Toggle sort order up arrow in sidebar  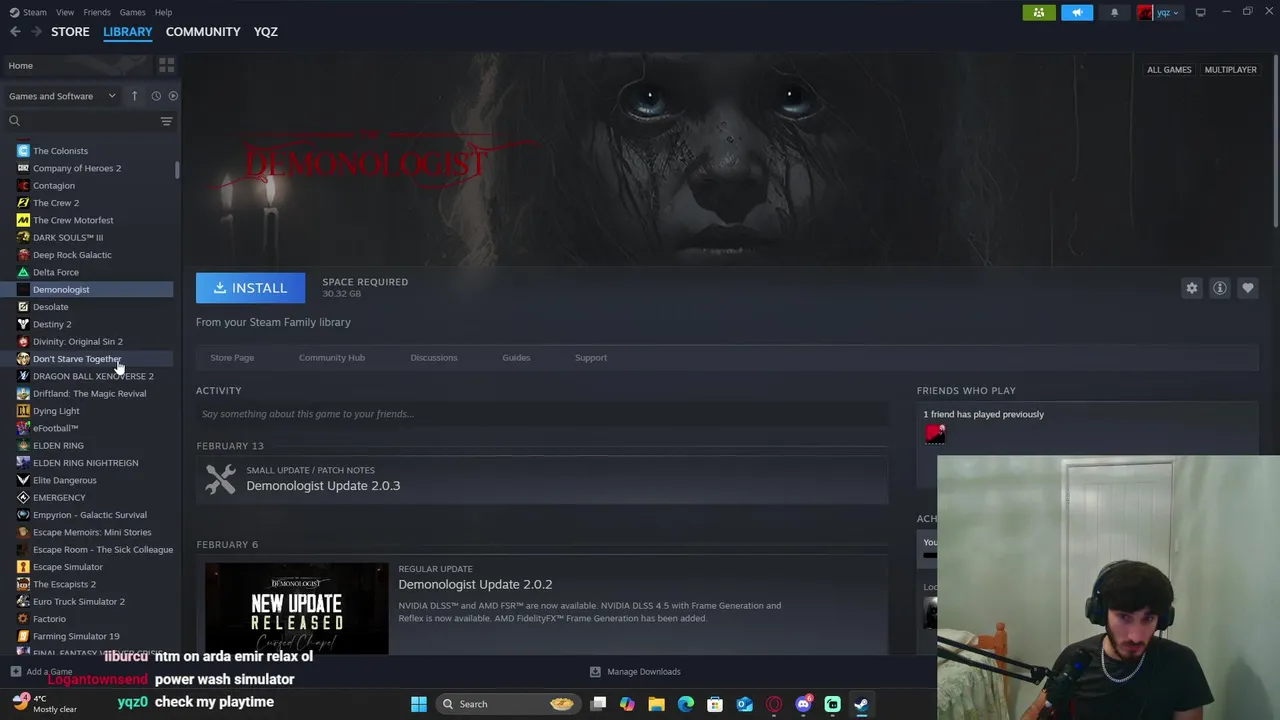click(x=134, y=96)
